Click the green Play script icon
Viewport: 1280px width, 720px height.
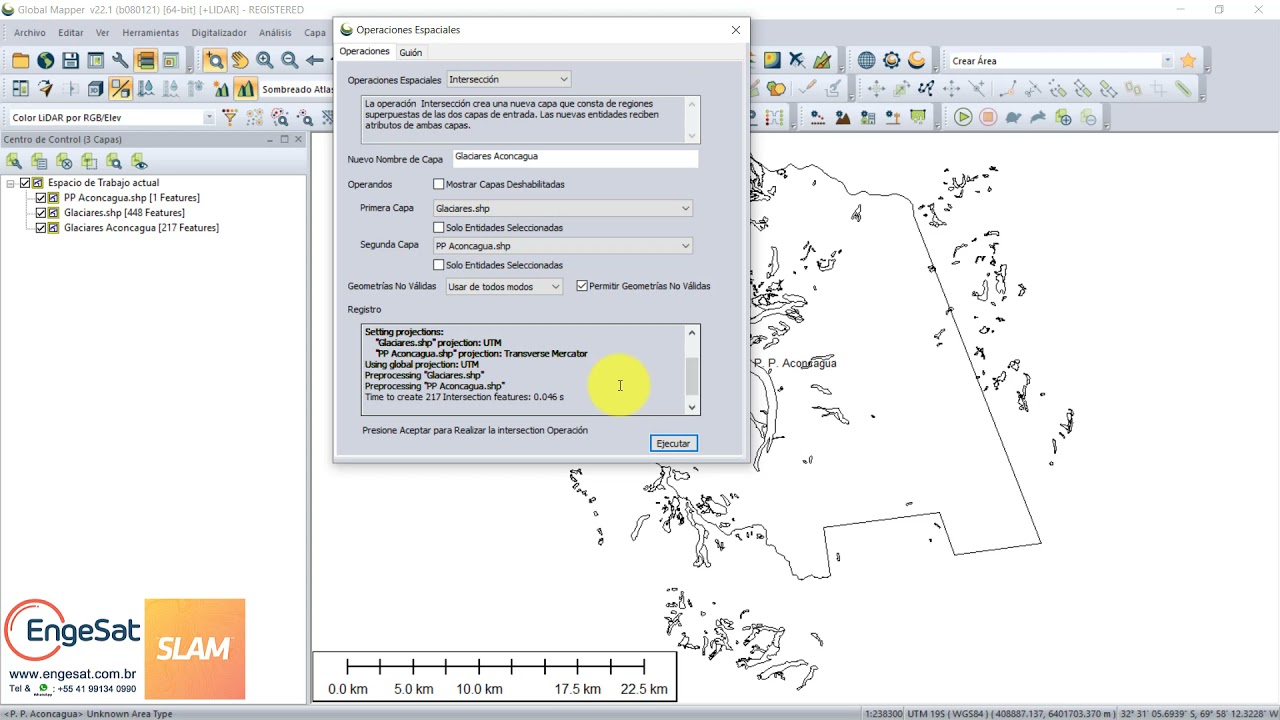tap(963, 118)
